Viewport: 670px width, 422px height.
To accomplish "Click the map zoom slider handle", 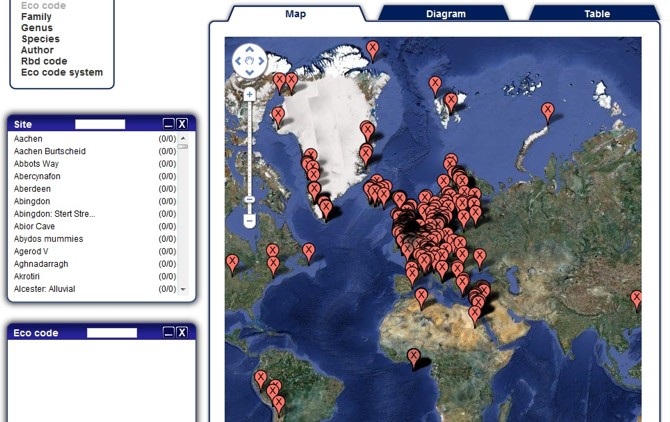I will pyautogui.click(x=250, y=199).
